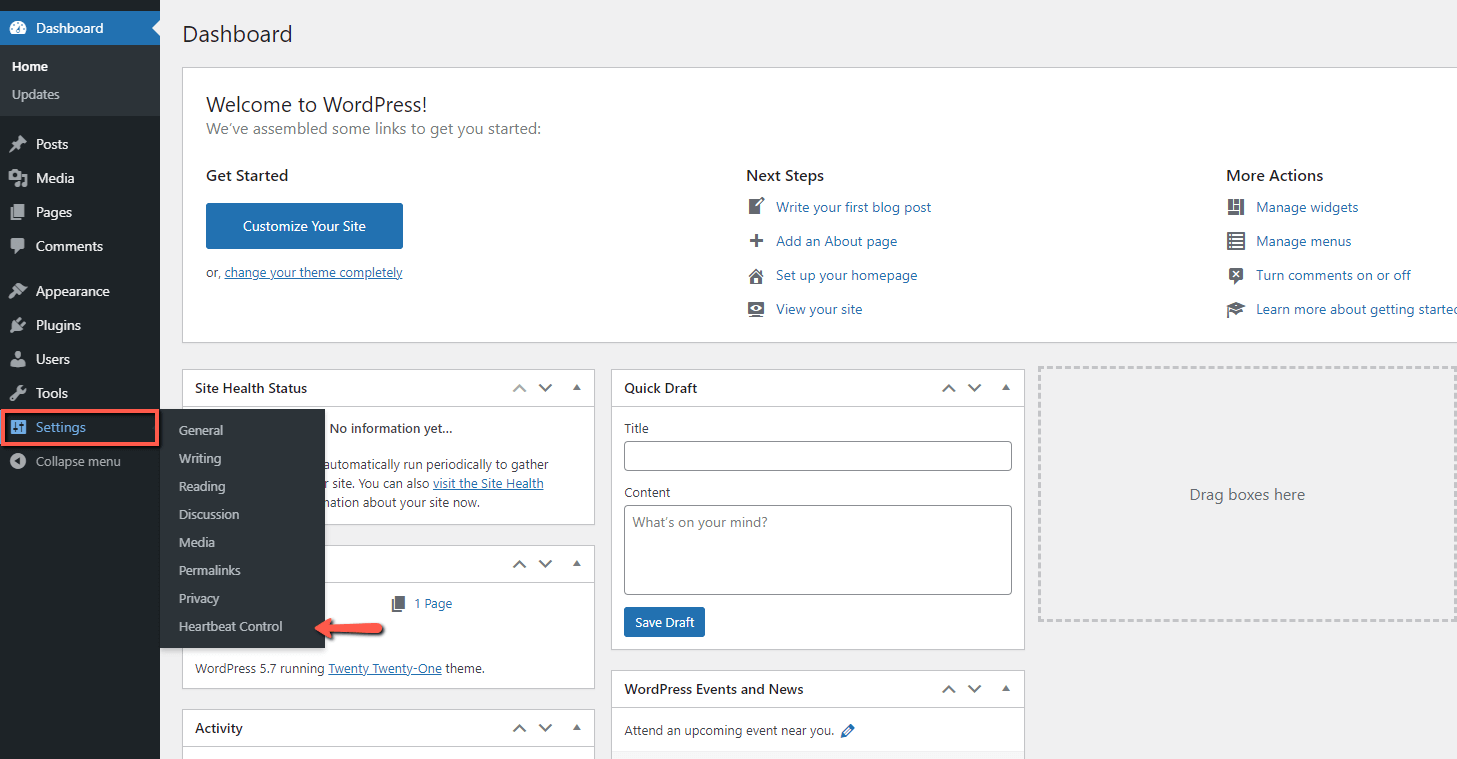Screen dimensions: 1457x759
Task: Click the Pages icon in sidebar
Action: pyautogui.click(x=18, y=212)
